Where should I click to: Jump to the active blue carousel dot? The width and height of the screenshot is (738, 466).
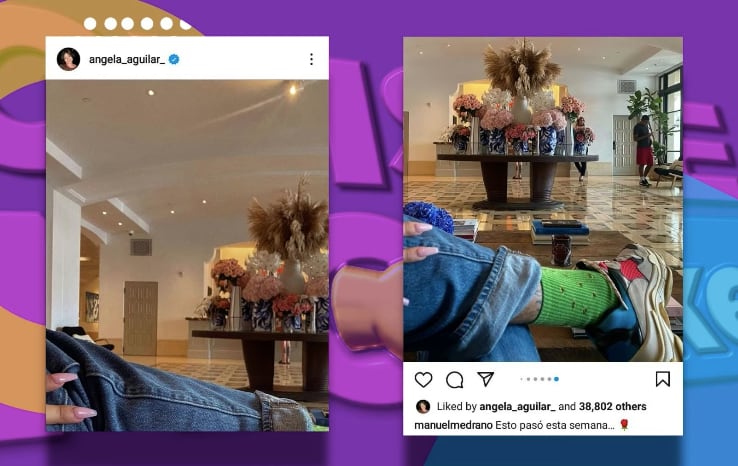[556, 379]
